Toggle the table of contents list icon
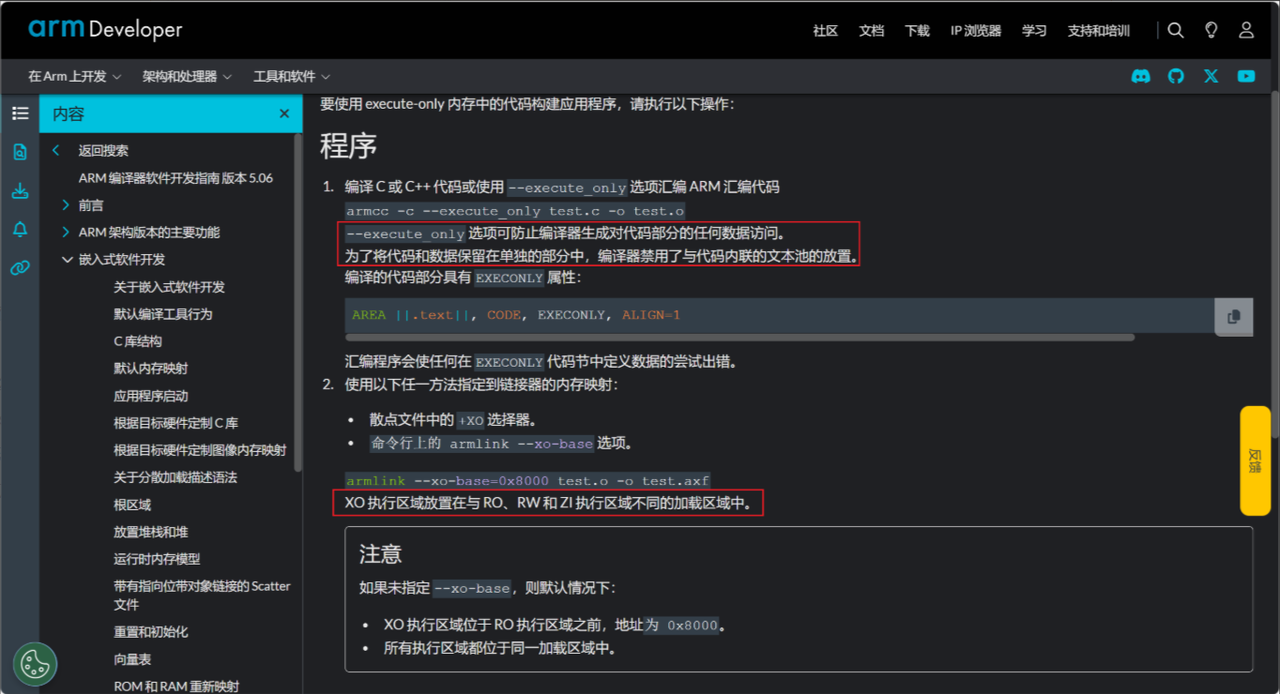The height and width of the screenshot is (694, 1280). click(x=20, y=114)
